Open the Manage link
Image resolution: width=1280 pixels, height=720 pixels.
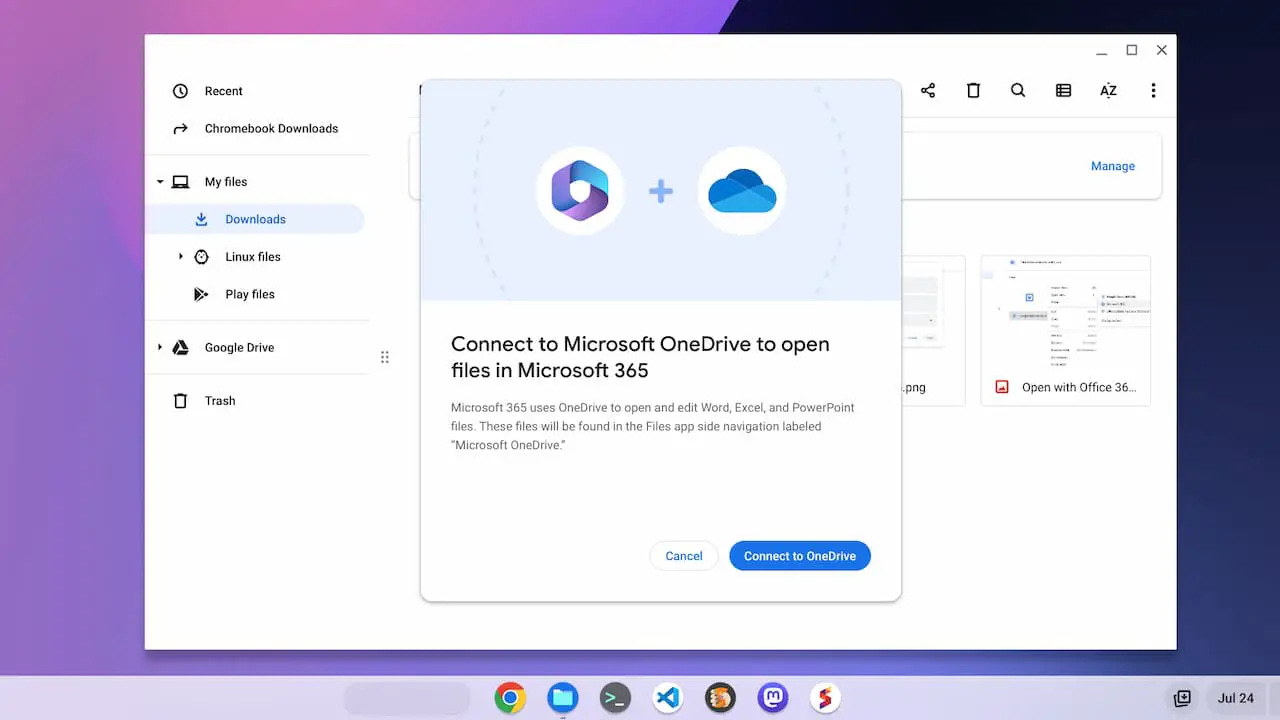[1112, 166]
